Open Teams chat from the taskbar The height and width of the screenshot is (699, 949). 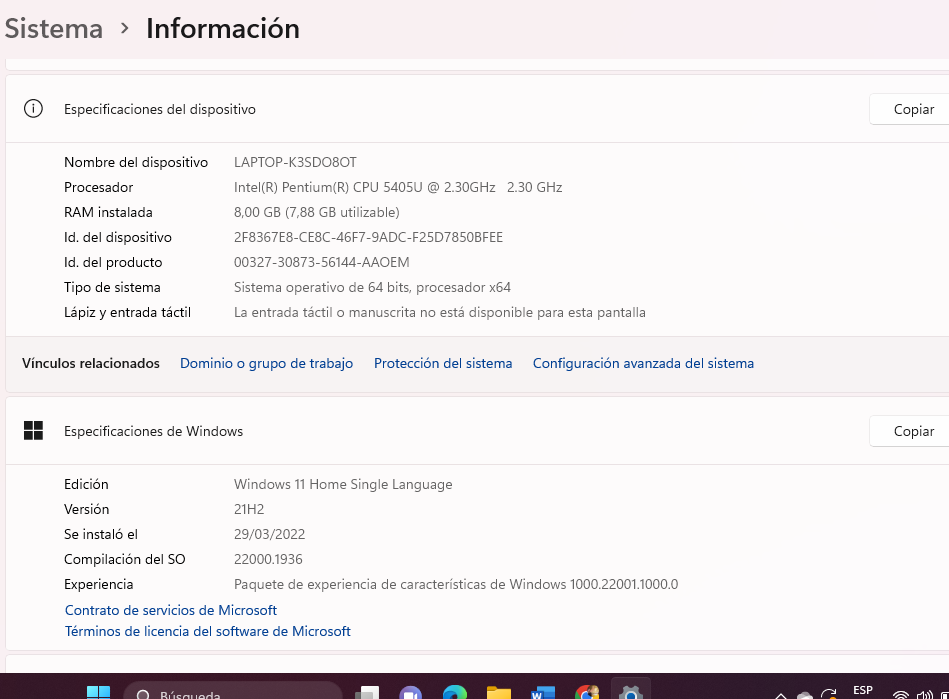pyautogui.click(x=410, y=693)
